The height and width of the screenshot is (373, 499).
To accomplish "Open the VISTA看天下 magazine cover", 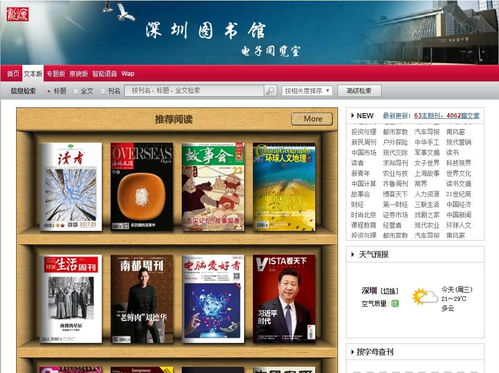I will 284,299.
